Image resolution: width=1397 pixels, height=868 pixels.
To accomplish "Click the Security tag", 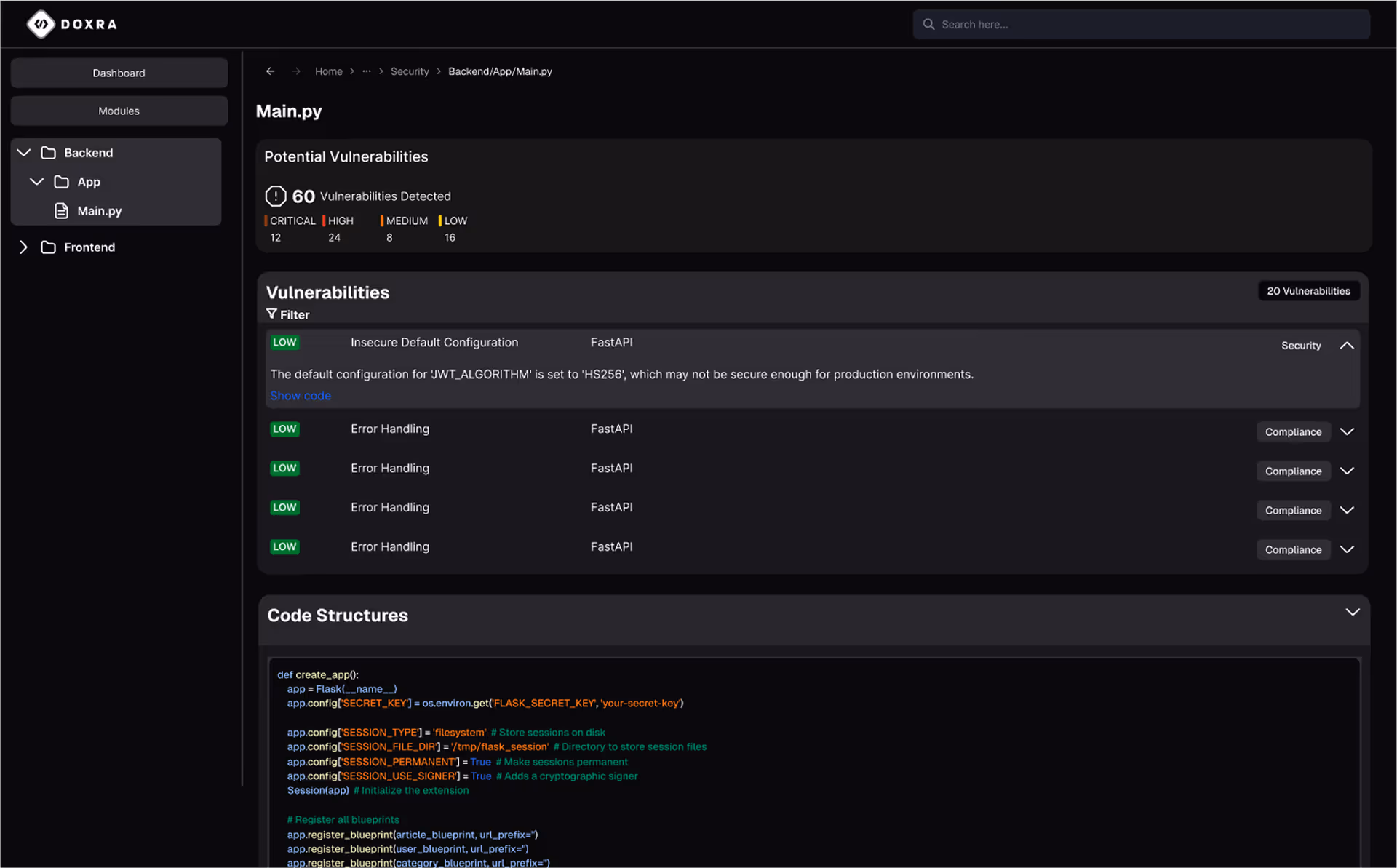I will [x=1301, y=346].
